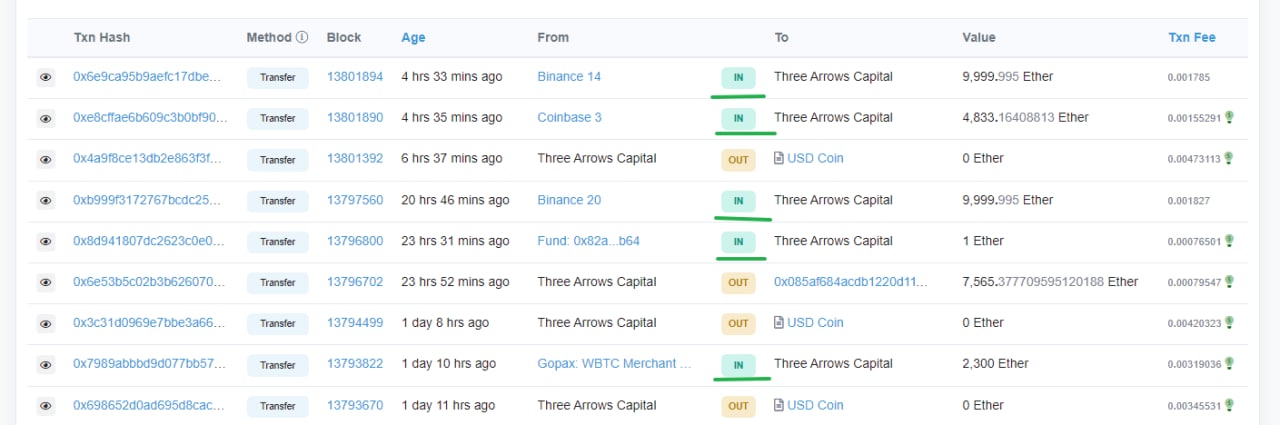This screenshot has height=425, width=1280.
Task: Click contract icon beside USD Coin, block 13793670
Action: coord(779,405)
